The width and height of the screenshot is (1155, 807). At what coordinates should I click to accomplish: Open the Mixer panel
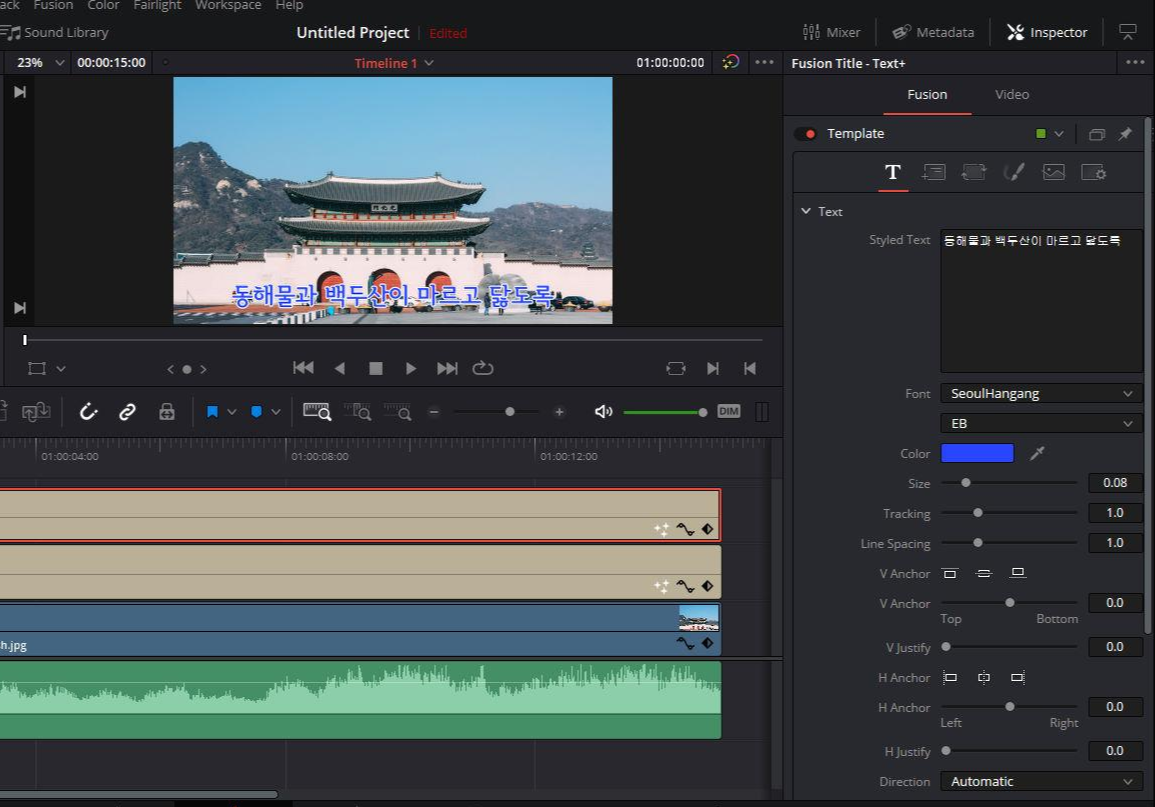pos(831,32)
